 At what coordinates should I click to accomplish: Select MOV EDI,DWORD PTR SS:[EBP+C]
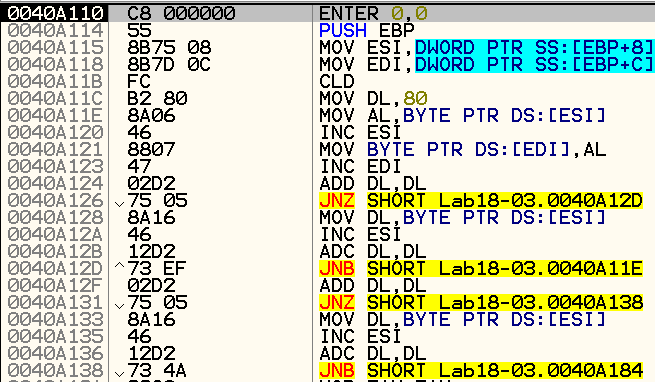coord(486,65)
